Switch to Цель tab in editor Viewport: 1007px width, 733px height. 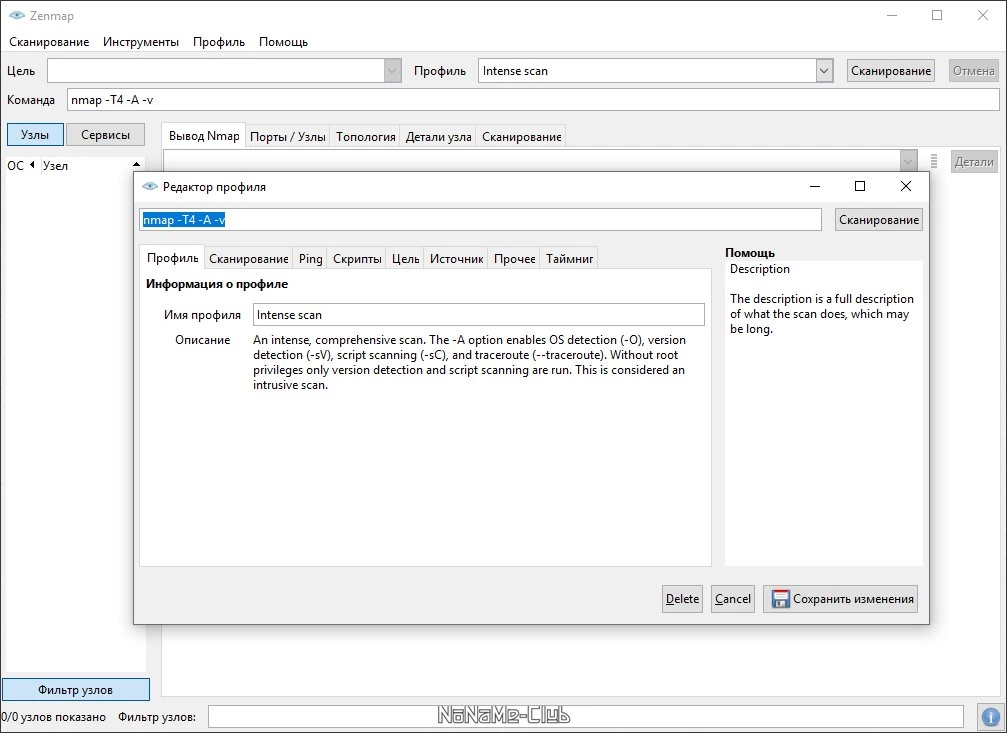click(x=405, y=259)
